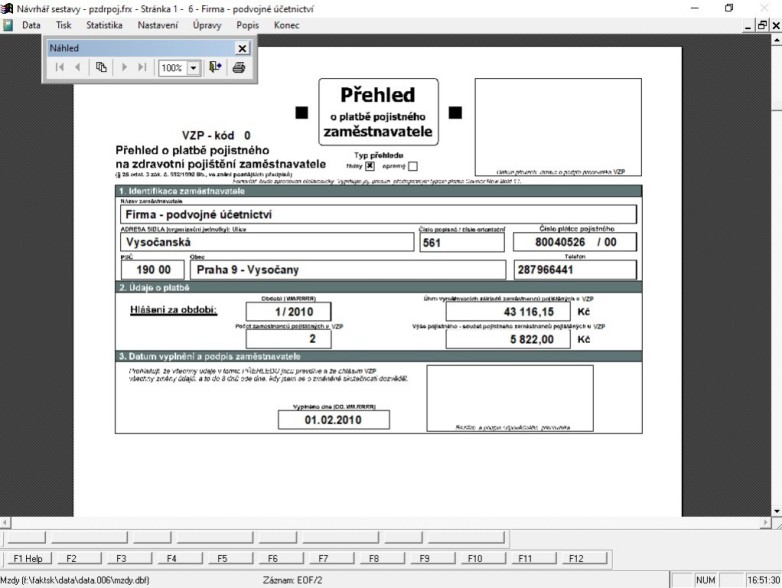Click the house number '561'
This screenshot has height=588, width=782.
click(x=462, y=242)
